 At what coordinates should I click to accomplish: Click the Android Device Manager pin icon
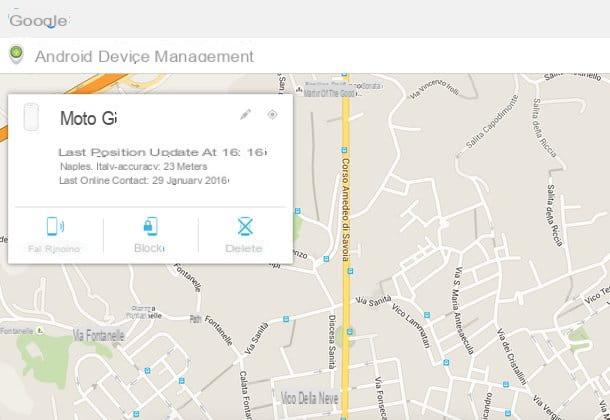click(16, 54)
